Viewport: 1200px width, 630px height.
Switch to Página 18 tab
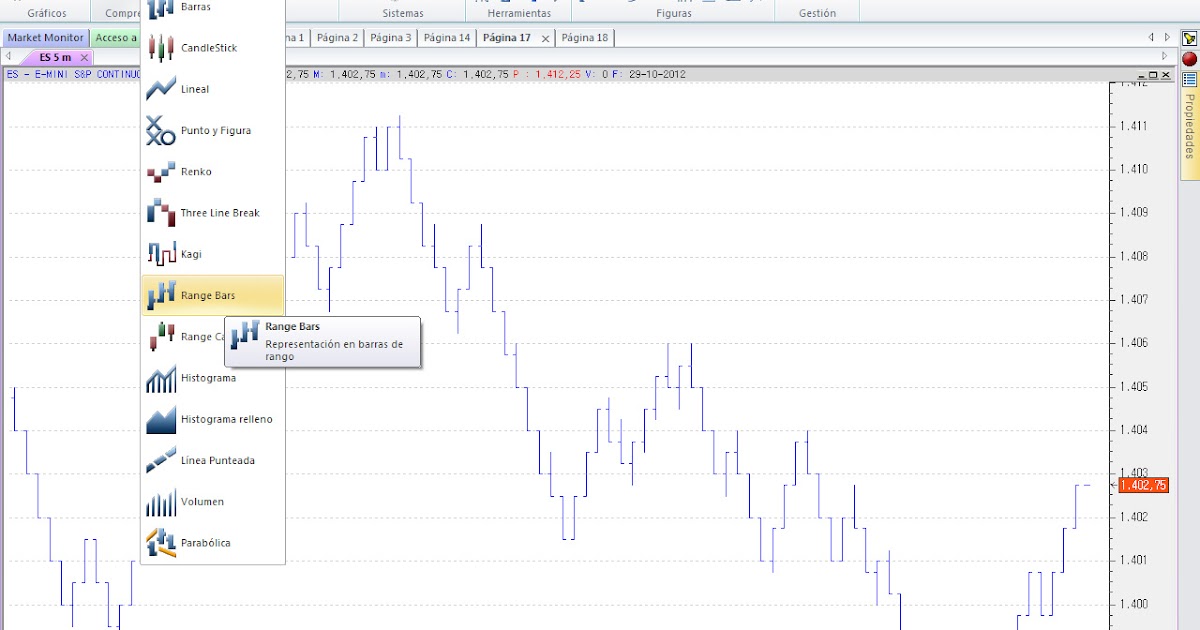point(584,38)
